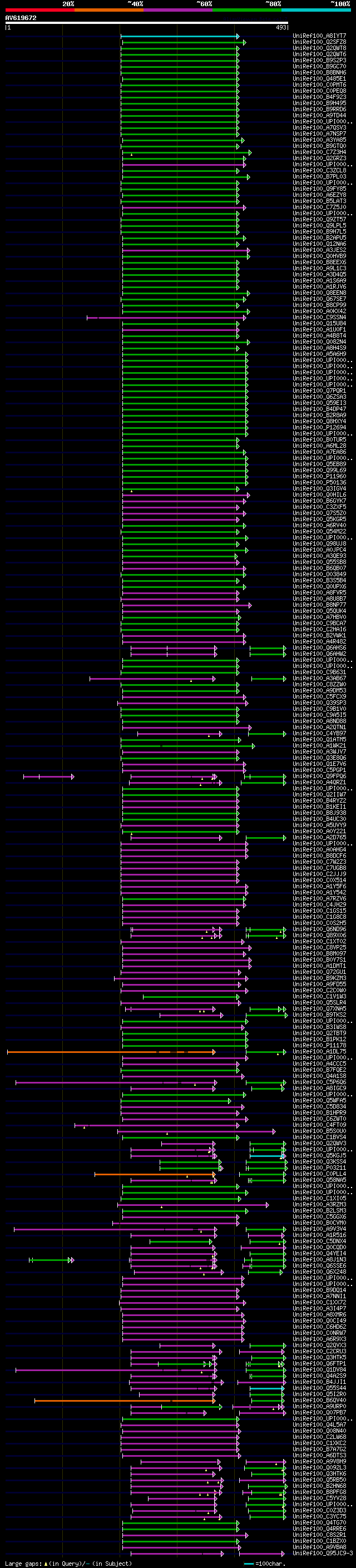Open hit UniRef100_Q2SFZ8
Screen dimensions: 356x1568
tap(319, 42)
